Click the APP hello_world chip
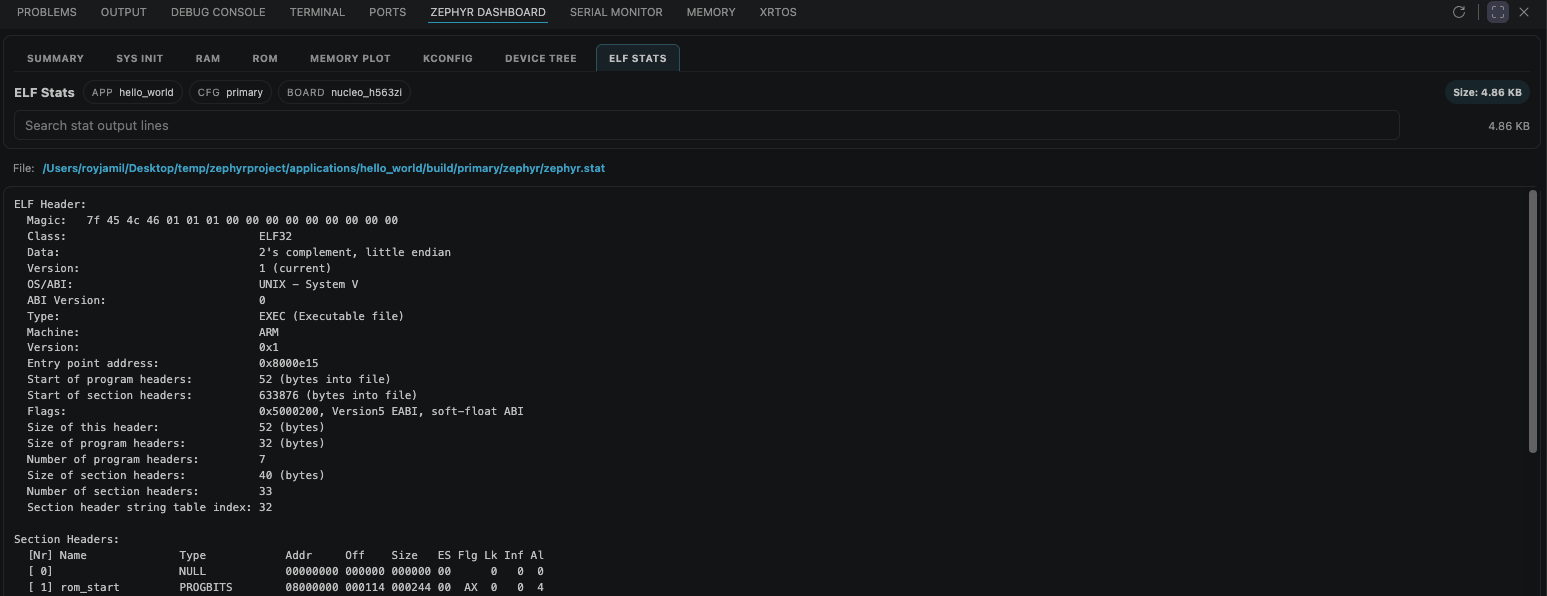1547x596 pixels. 132,92
